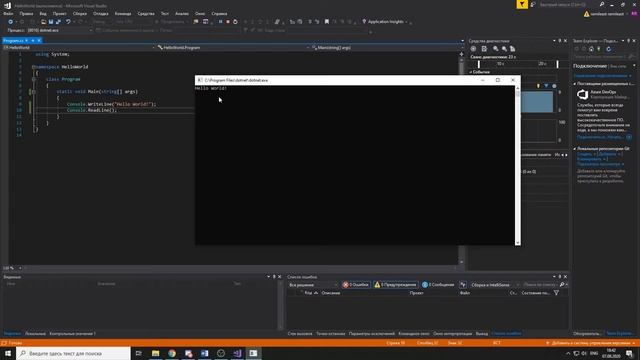Click the manage connections link
The image size is (640, 360).
tap(602, 76)
